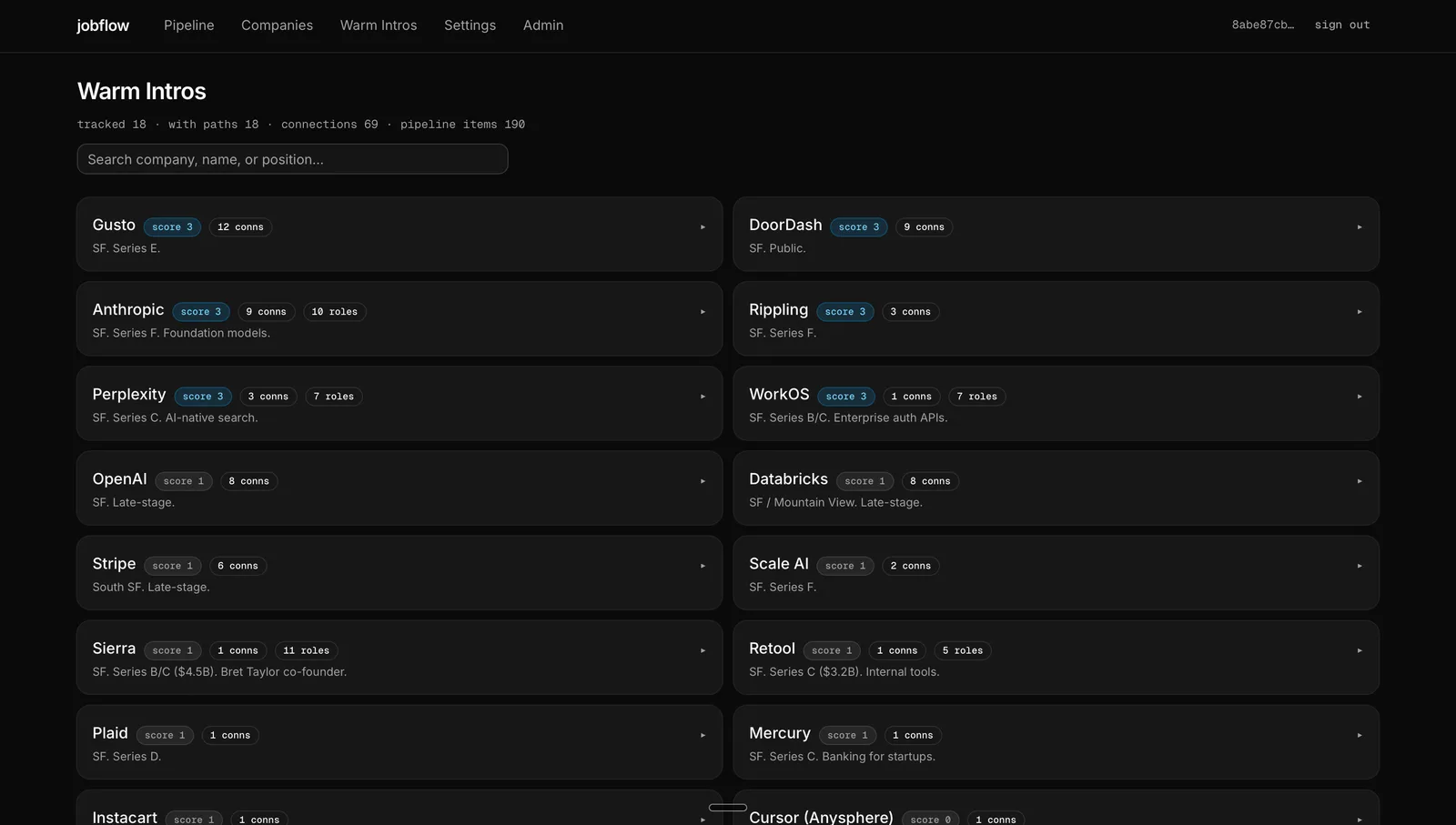Click Gusto score 3 badge

pyautogui.click(x=172, y=227)
